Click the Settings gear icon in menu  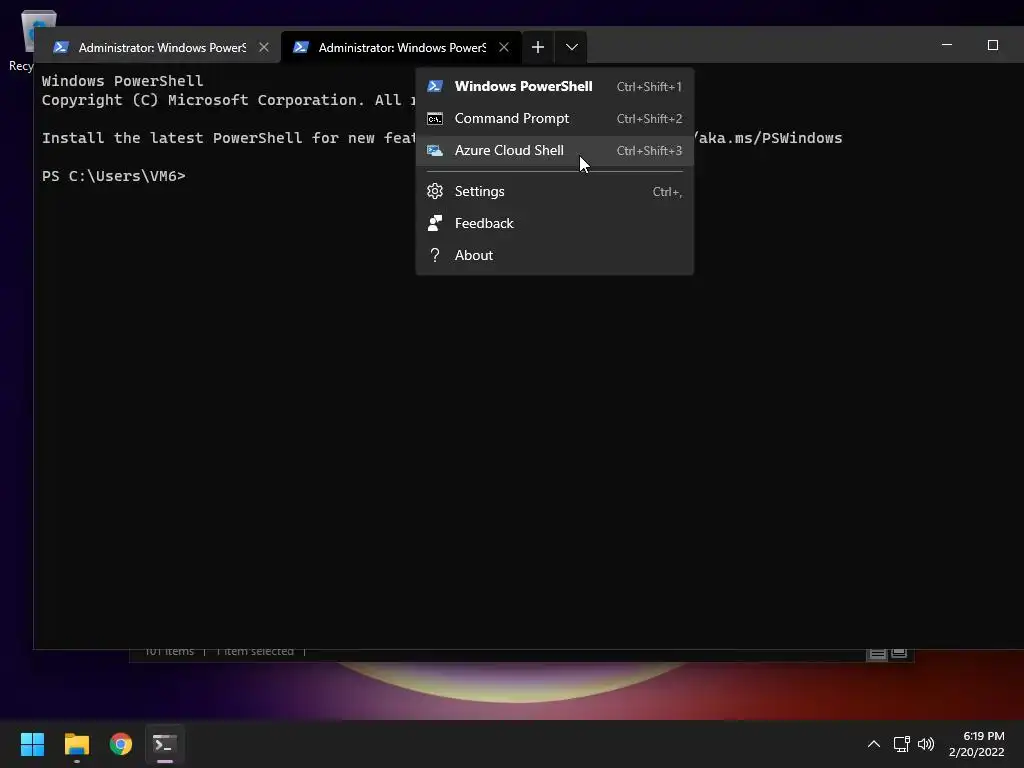tap(435, 191)
